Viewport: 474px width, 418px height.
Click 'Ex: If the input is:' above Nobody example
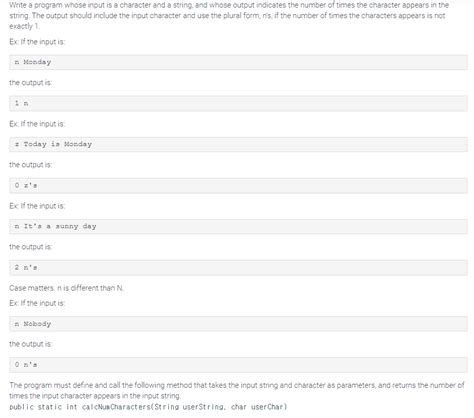pos(37,303)
